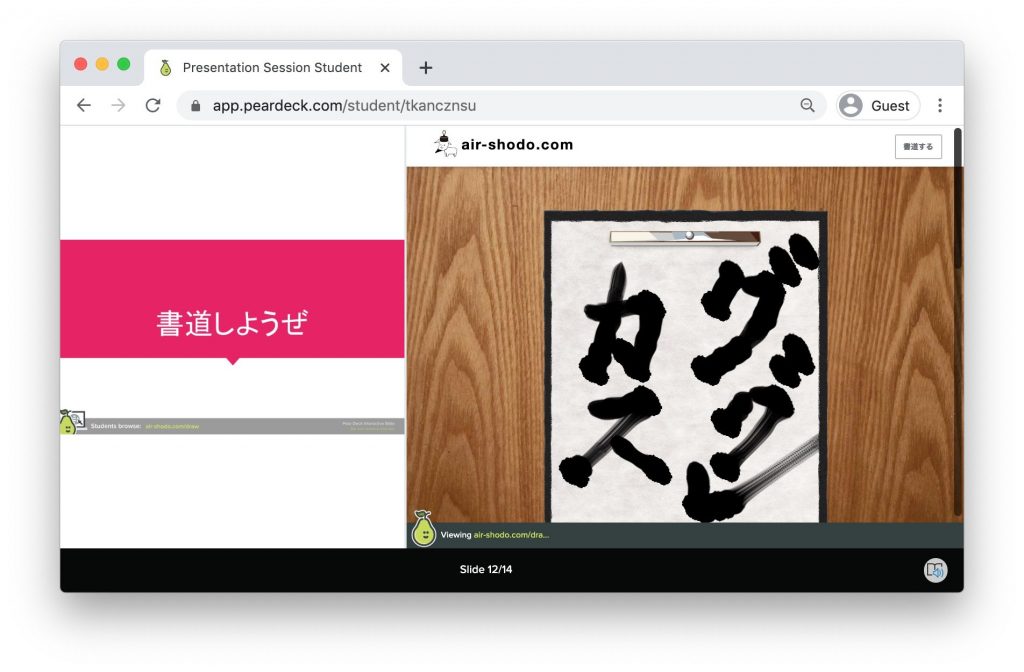Click the air-shodo.com logo
Screen dimensions: 1024x672
pos(504,145)
